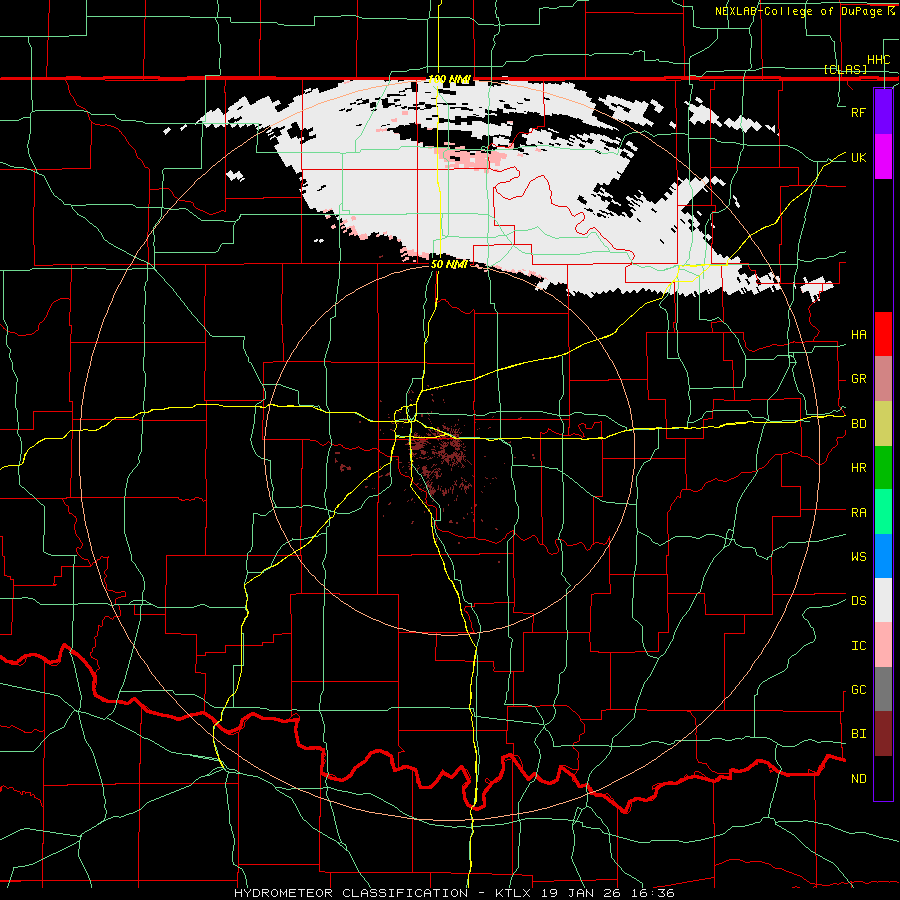
Task: Click the white DS legend color swatch
Action: pos(883,600)
